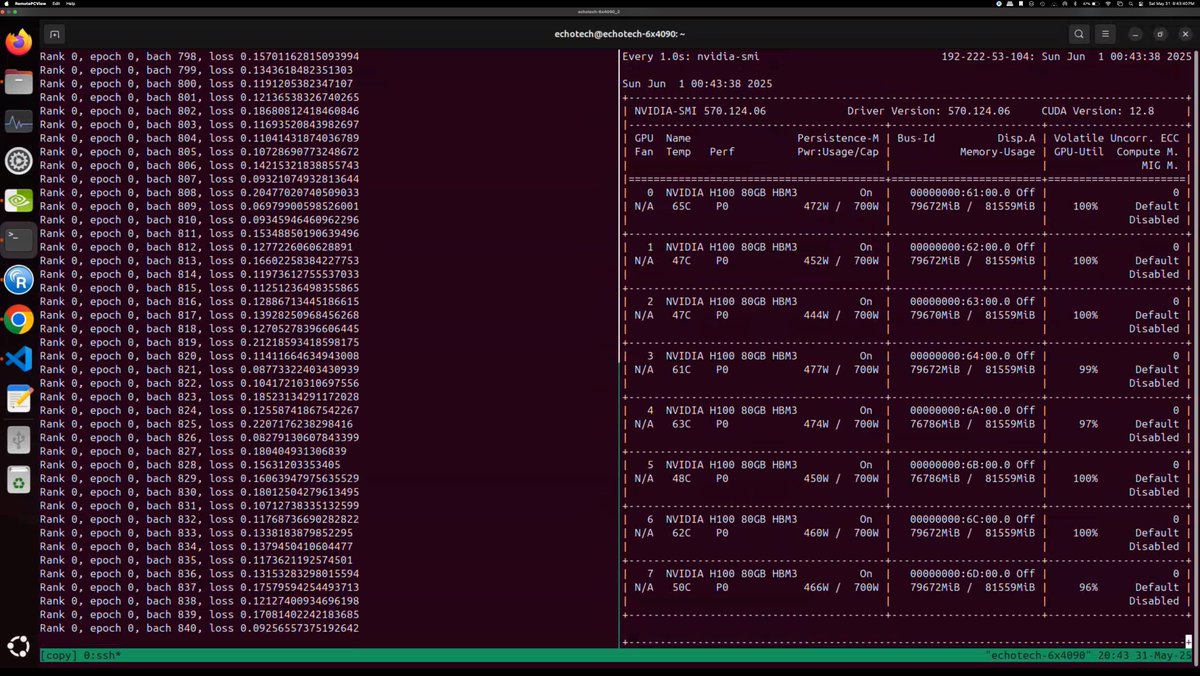
Task: Launch Visual Studio Code from dock
Action: click(19, 359)
